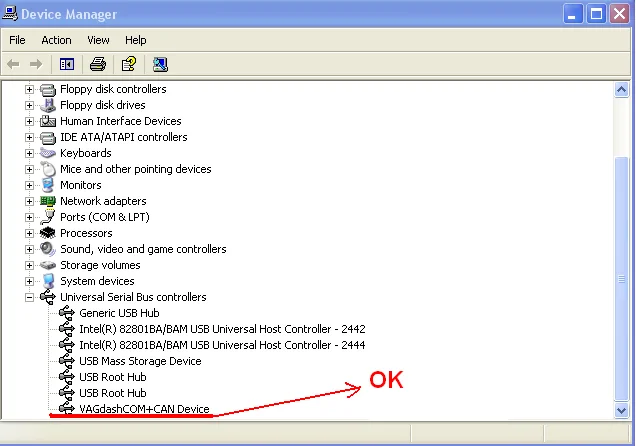Image resolution: width=636 pixels, height=446 pixels.
Task: Expand the Ports (COM & LPT) node
Action: click(x=29, y=217)
